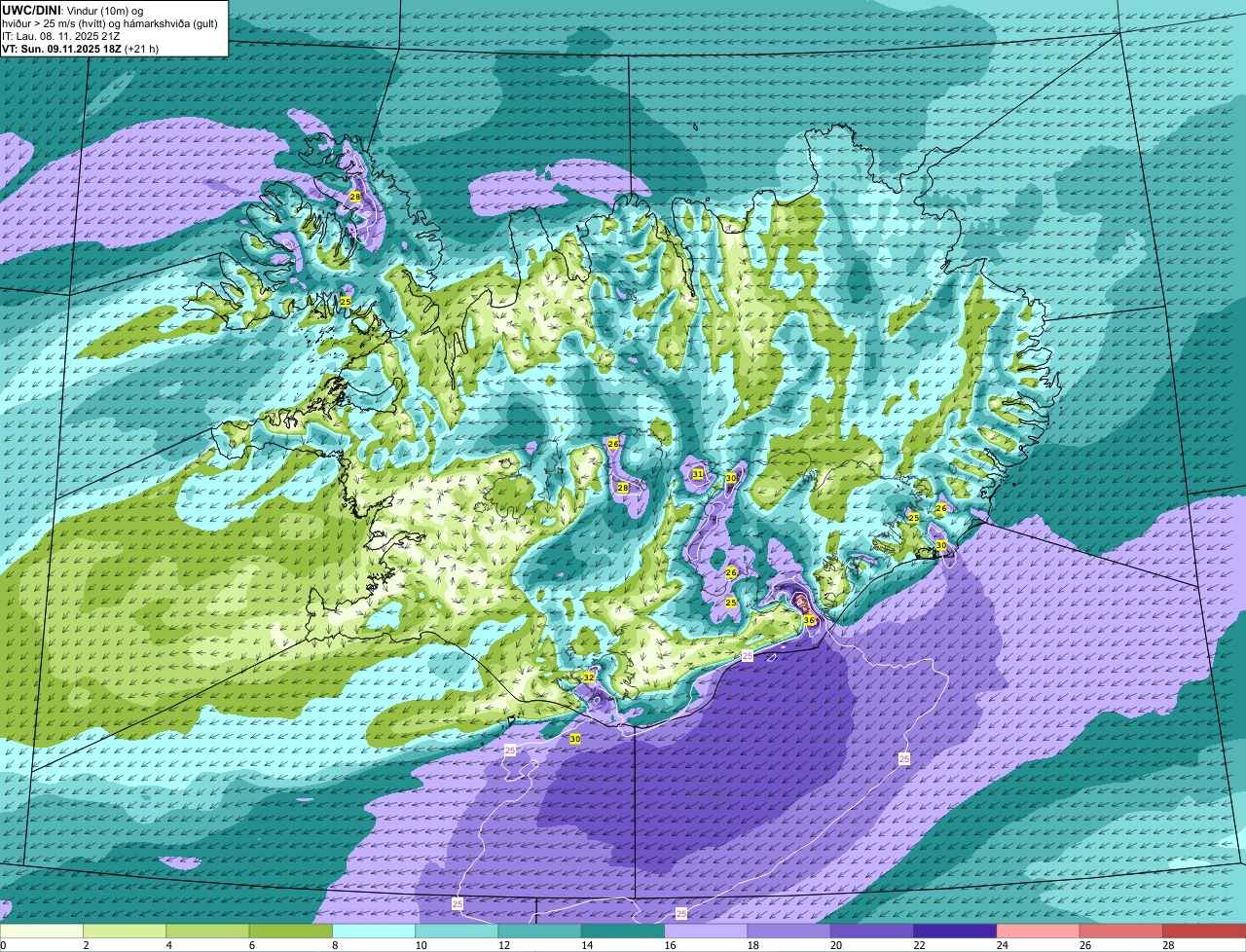Click the yellow 28 gust marker in the Westfjords
Image resolution: width=1246 pixels, height=952 pixels.
point(354,197)
